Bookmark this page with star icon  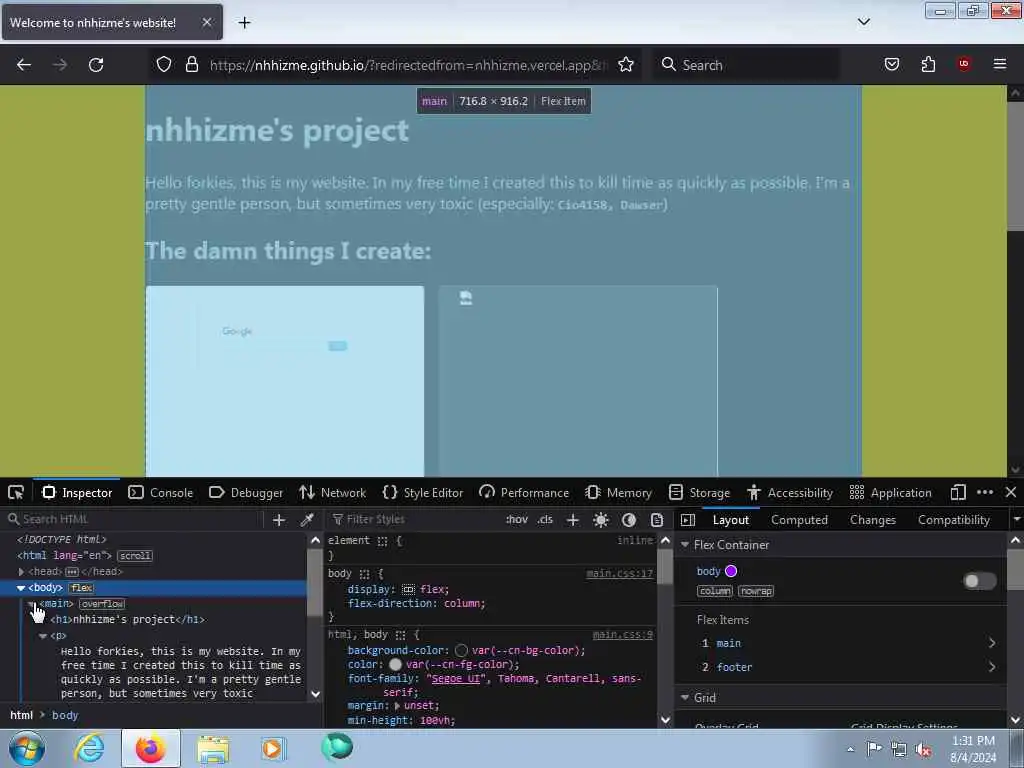626,65
